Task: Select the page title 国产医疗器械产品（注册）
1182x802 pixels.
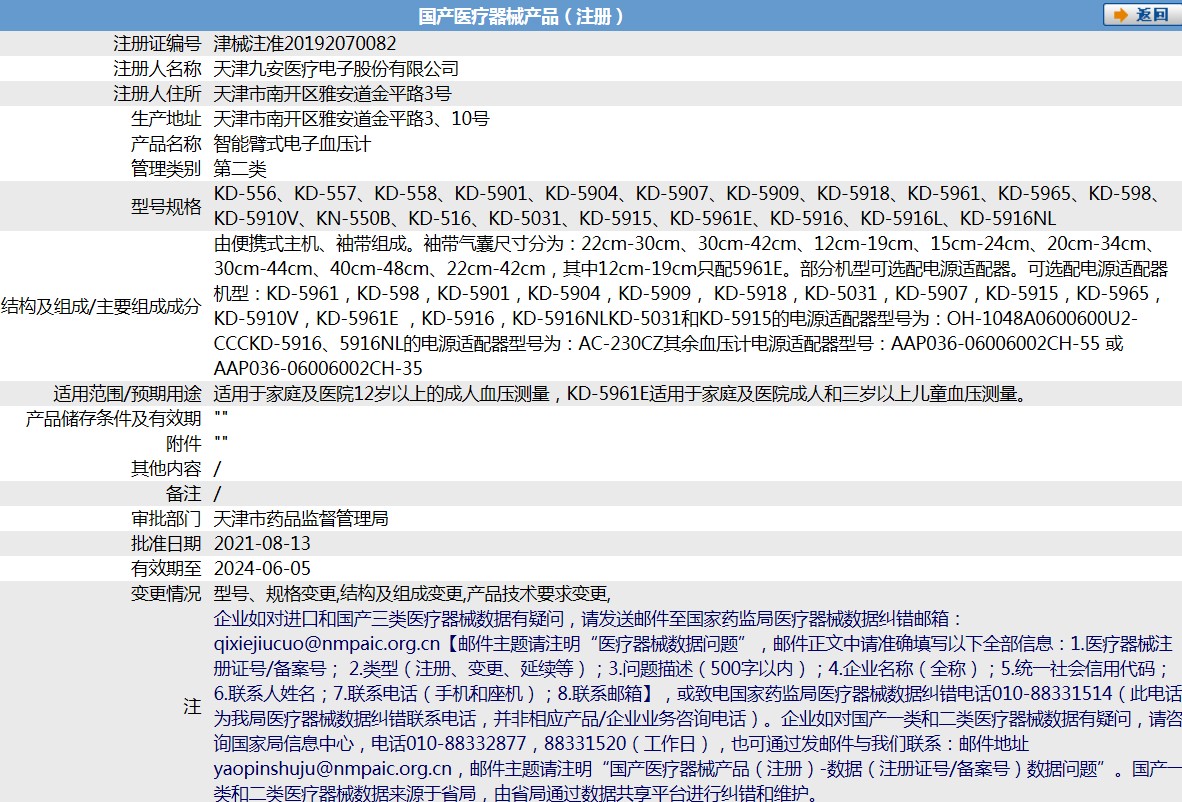Action: (521, 16)
